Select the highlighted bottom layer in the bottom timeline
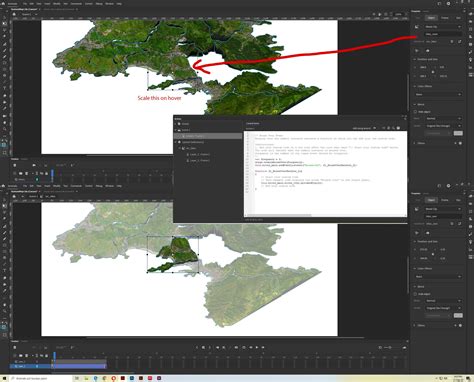The image size is (474, 382). tap(30, 366)
